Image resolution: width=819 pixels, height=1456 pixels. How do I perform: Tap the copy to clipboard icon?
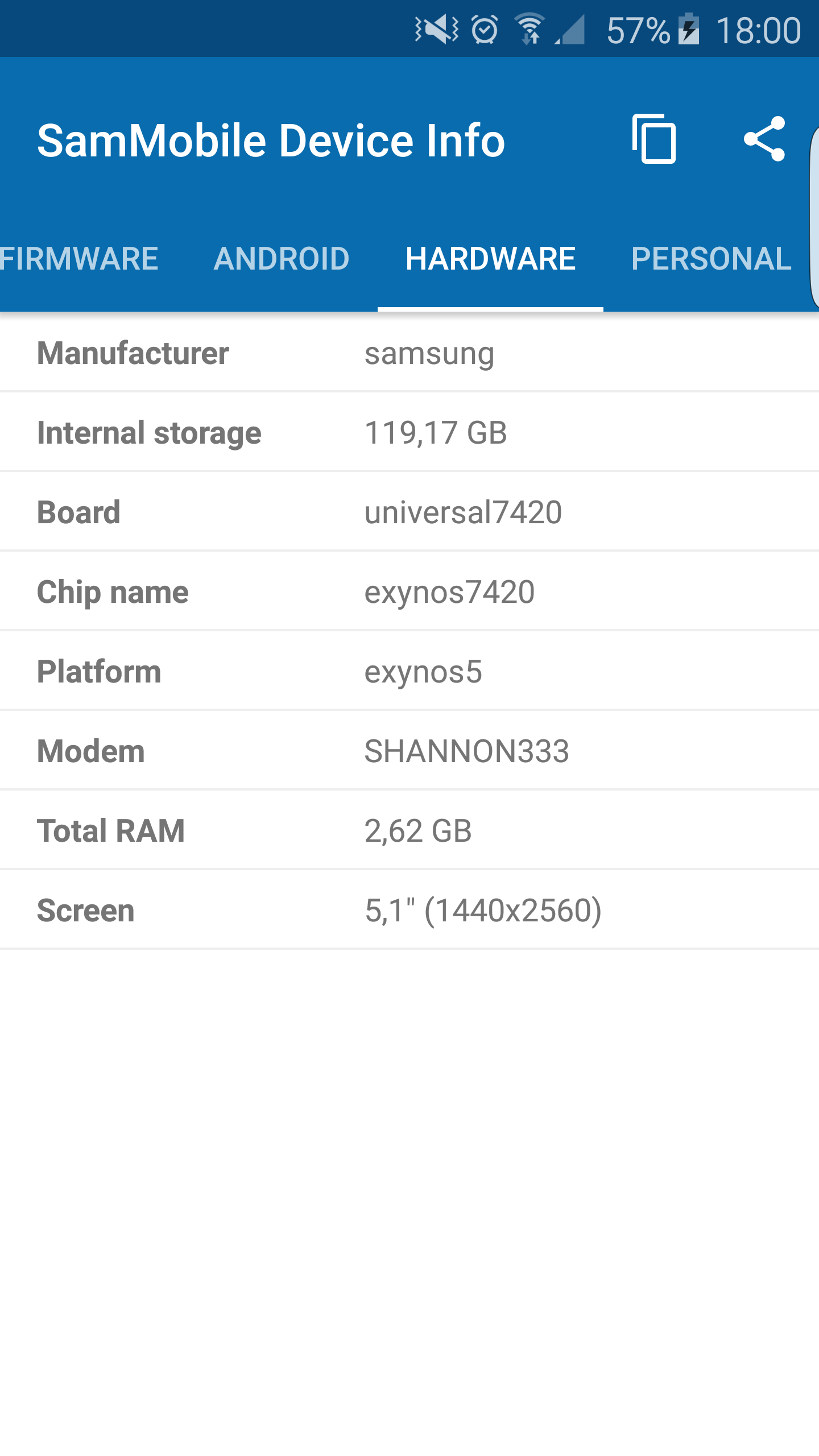pyautogui.click(x=654, y=139)
